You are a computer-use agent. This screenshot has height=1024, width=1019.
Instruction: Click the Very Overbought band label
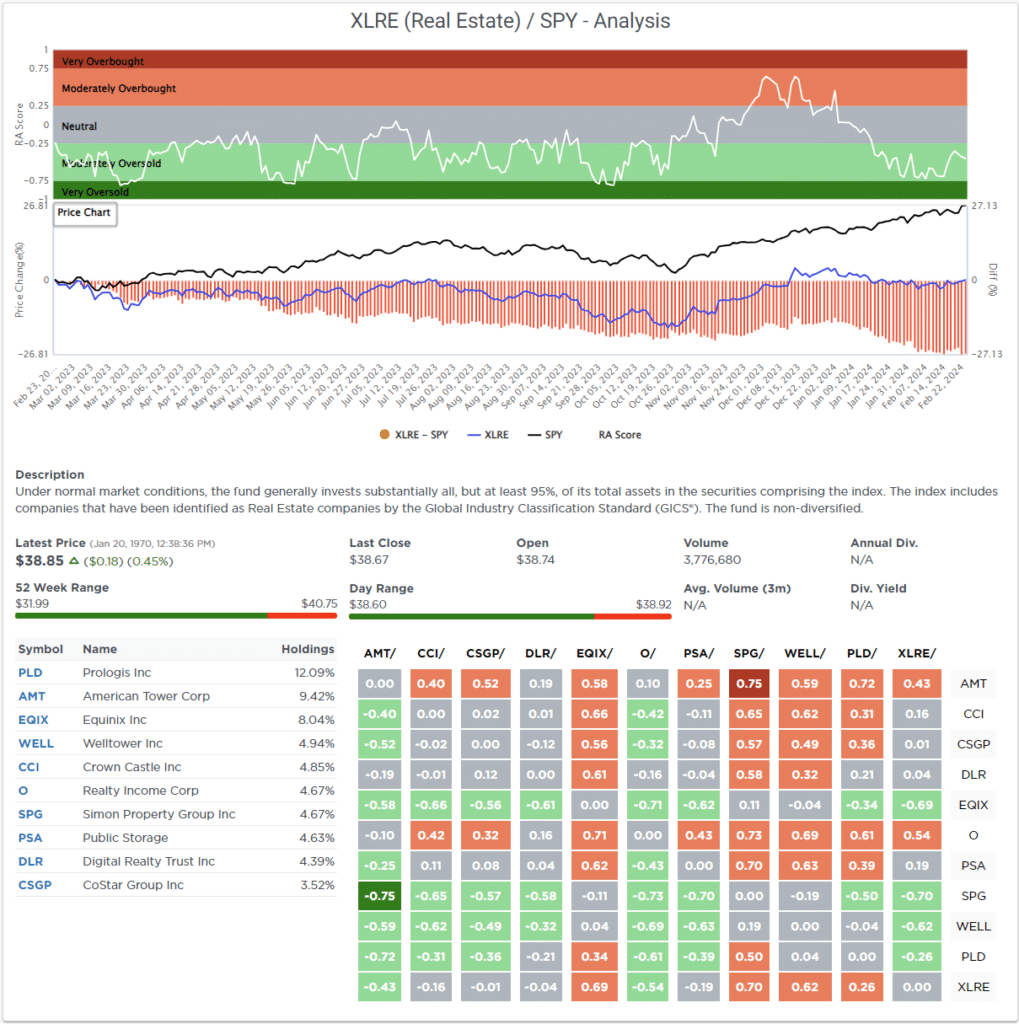pos(103,61)
